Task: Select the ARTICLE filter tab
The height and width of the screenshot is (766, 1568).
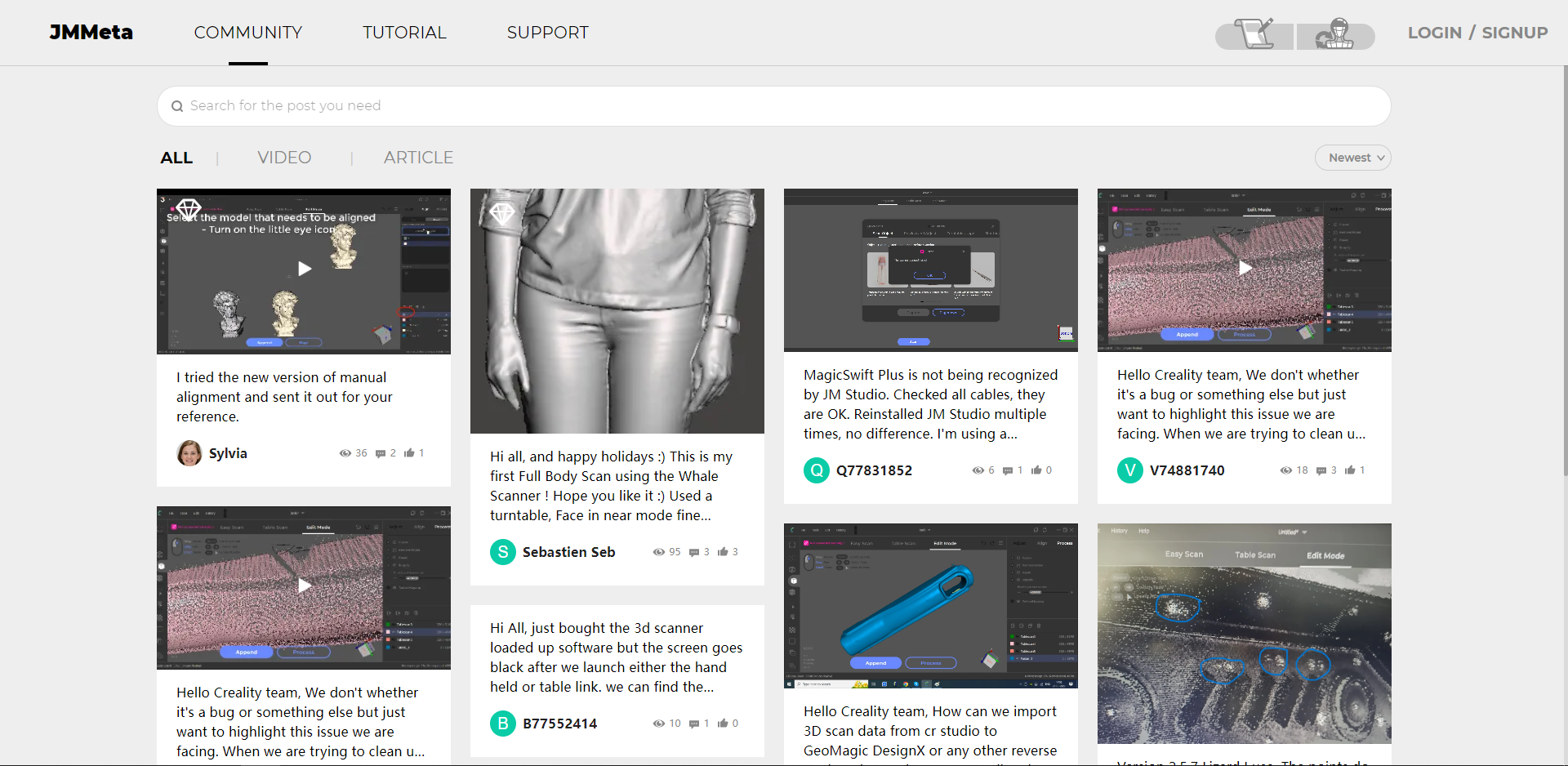Action: pyautogui.click(x=418, y=158)
